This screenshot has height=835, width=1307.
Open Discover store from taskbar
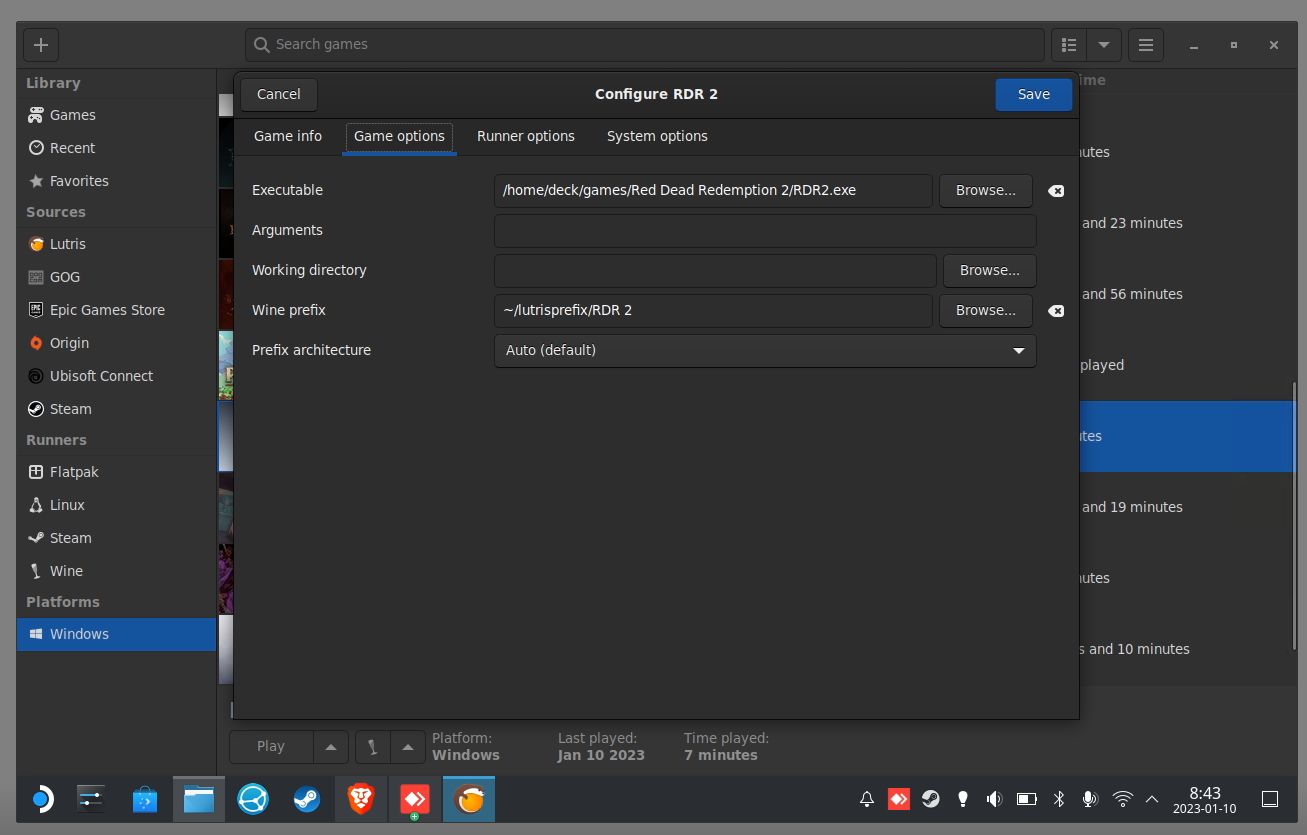[145, 799]
